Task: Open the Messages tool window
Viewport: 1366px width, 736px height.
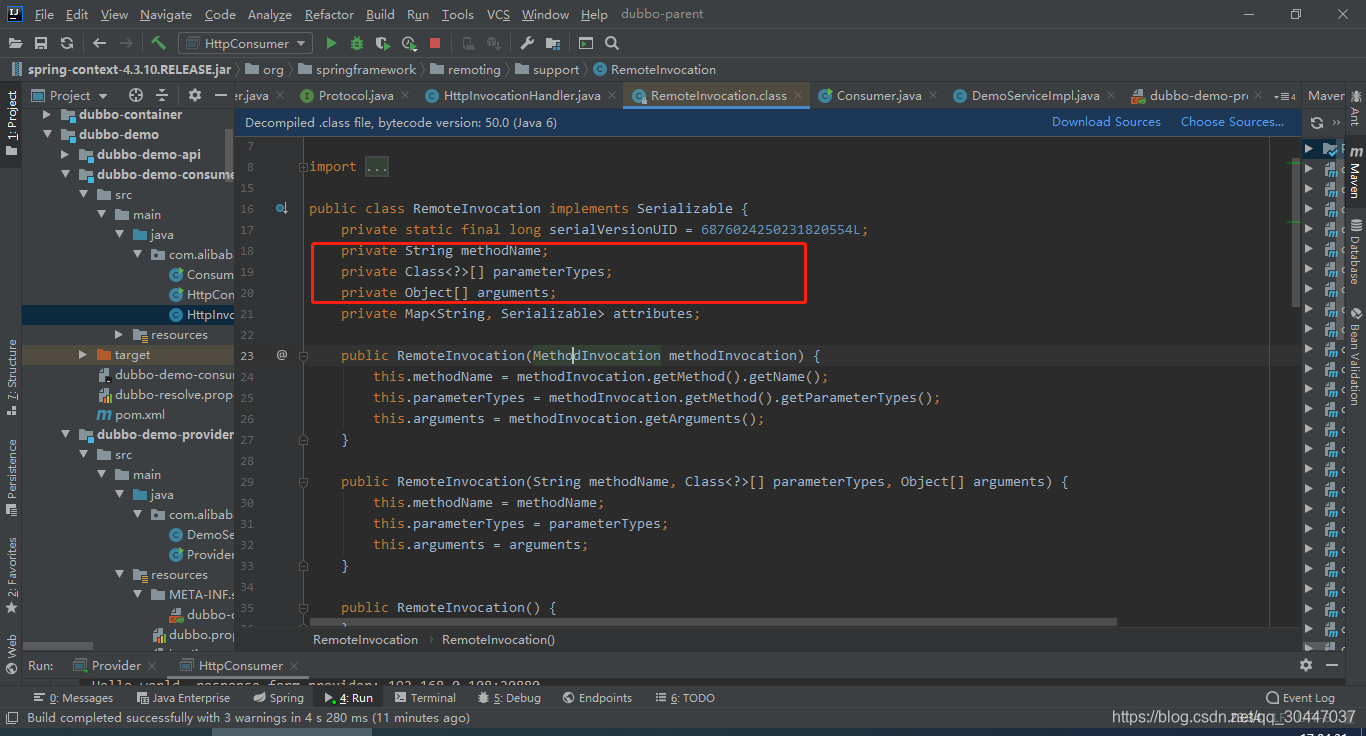Action: pyautogui.click(x=73, y=698)
